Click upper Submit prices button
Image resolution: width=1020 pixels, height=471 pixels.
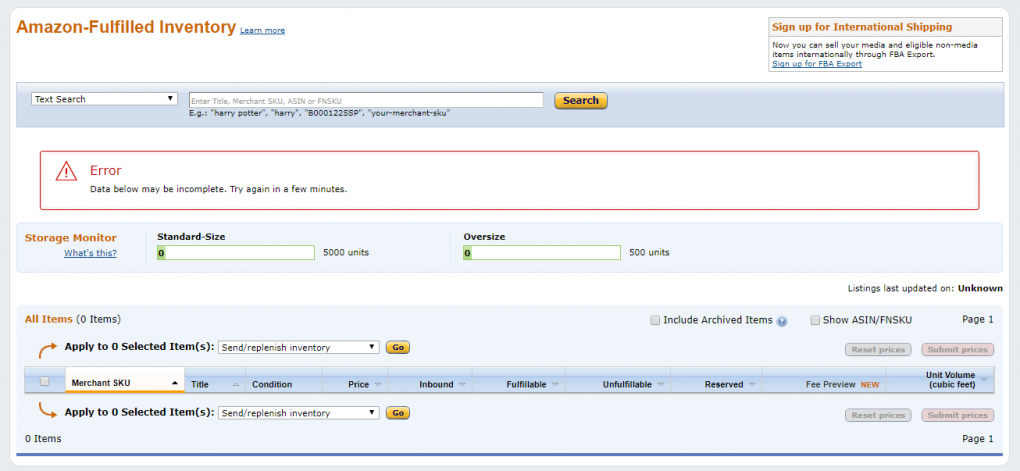click(958, 350)
